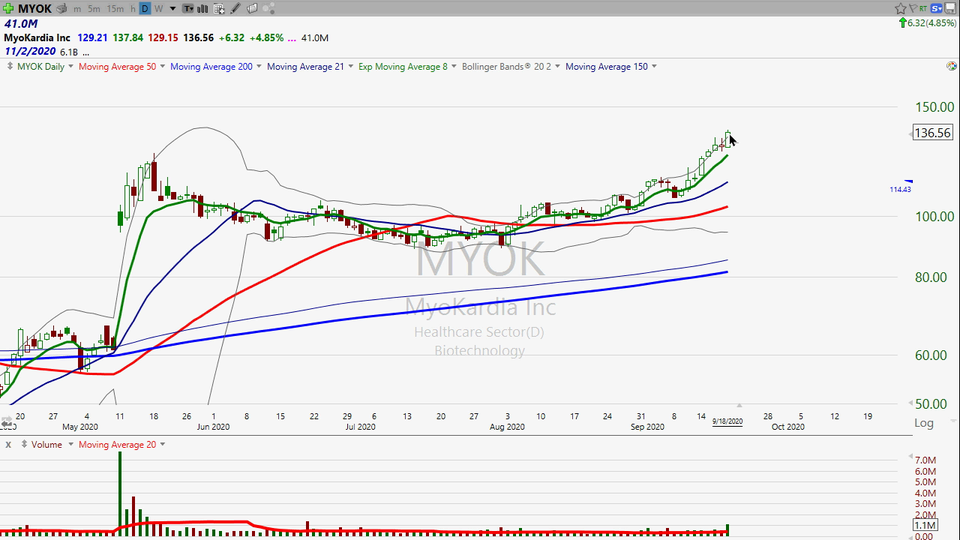Click the move handle beside MYOK Daily

[9, 66]
